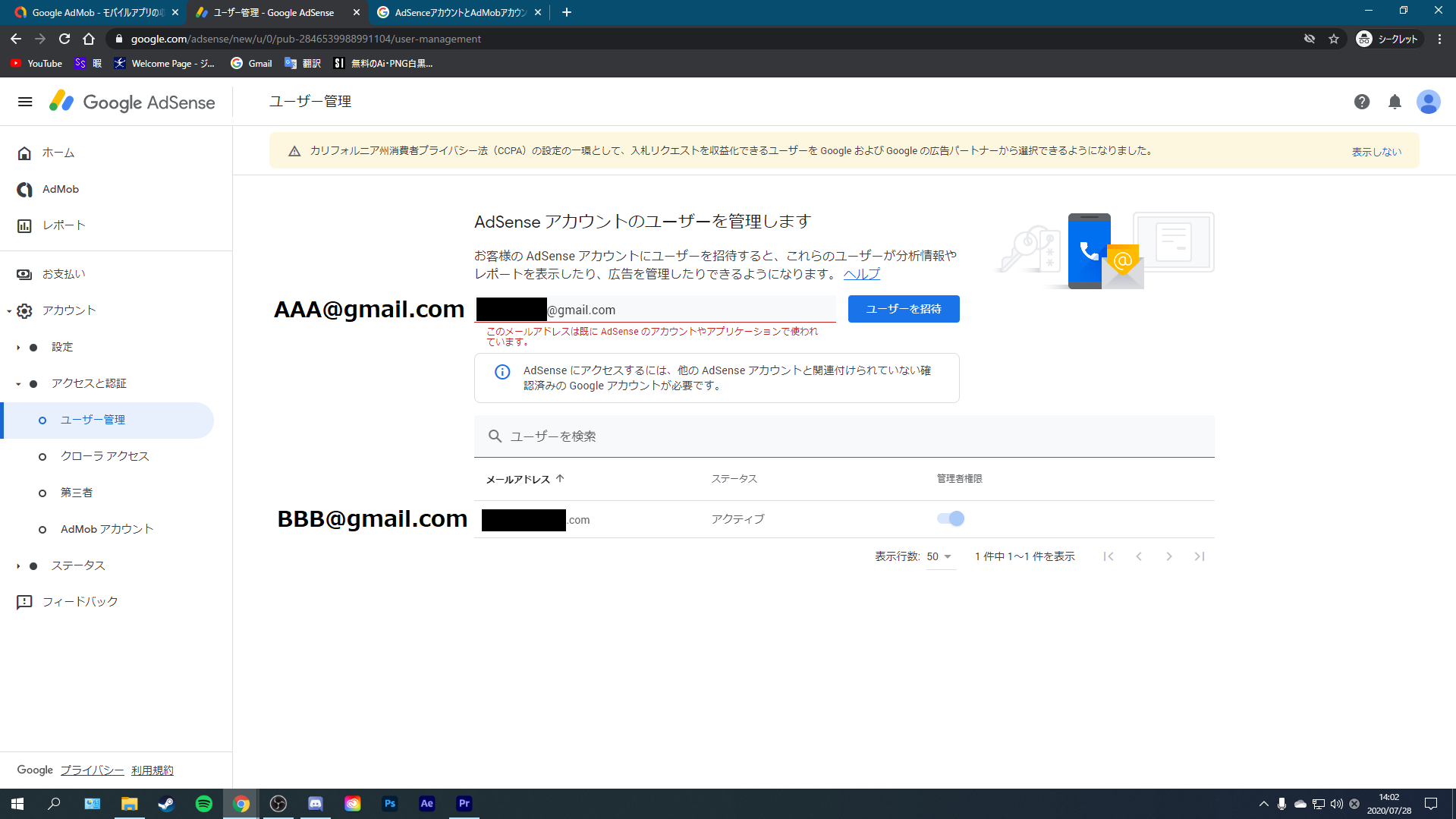Click the ユーザーを検索 search field
Image resolution: width=1456 pixels, height=819 pixels.
tap(844, 436)
